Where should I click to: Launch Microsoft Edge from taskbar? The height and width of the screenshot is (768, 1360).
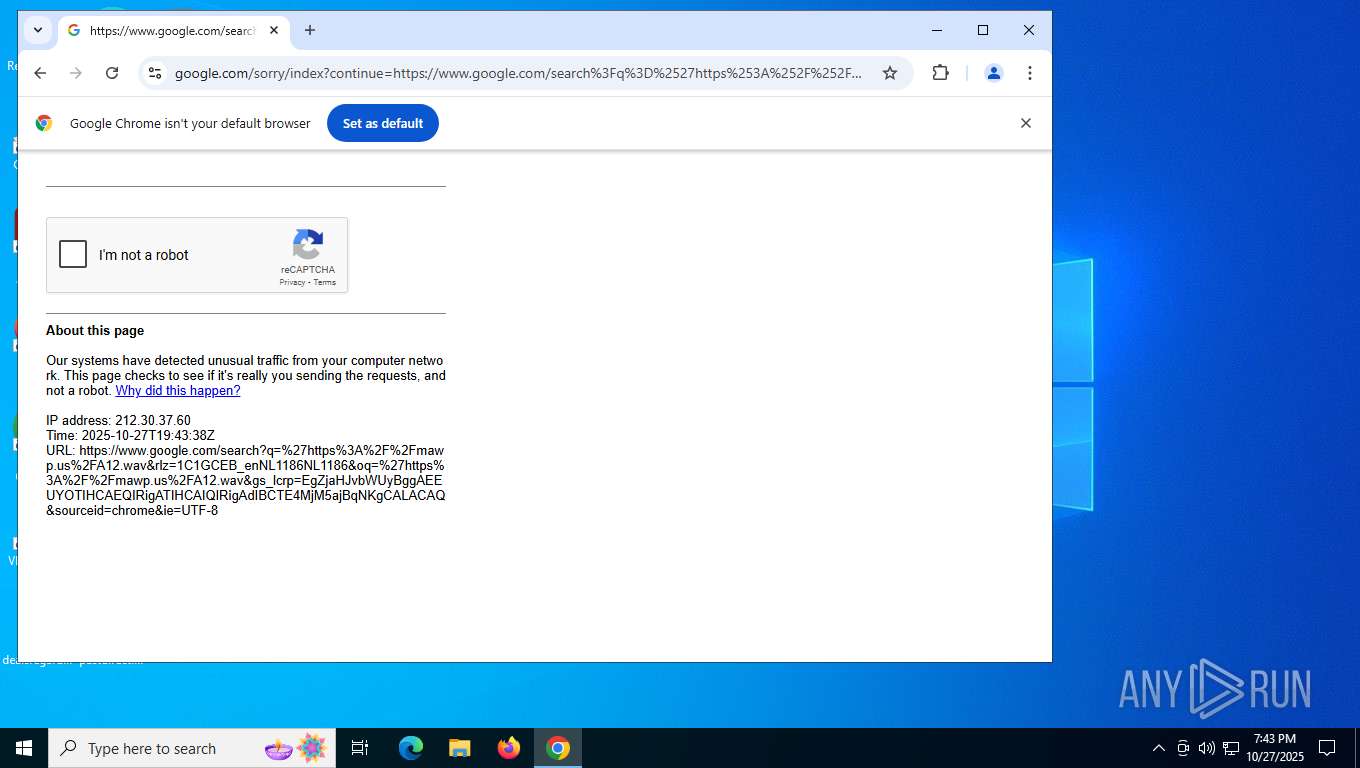[410, 748]
